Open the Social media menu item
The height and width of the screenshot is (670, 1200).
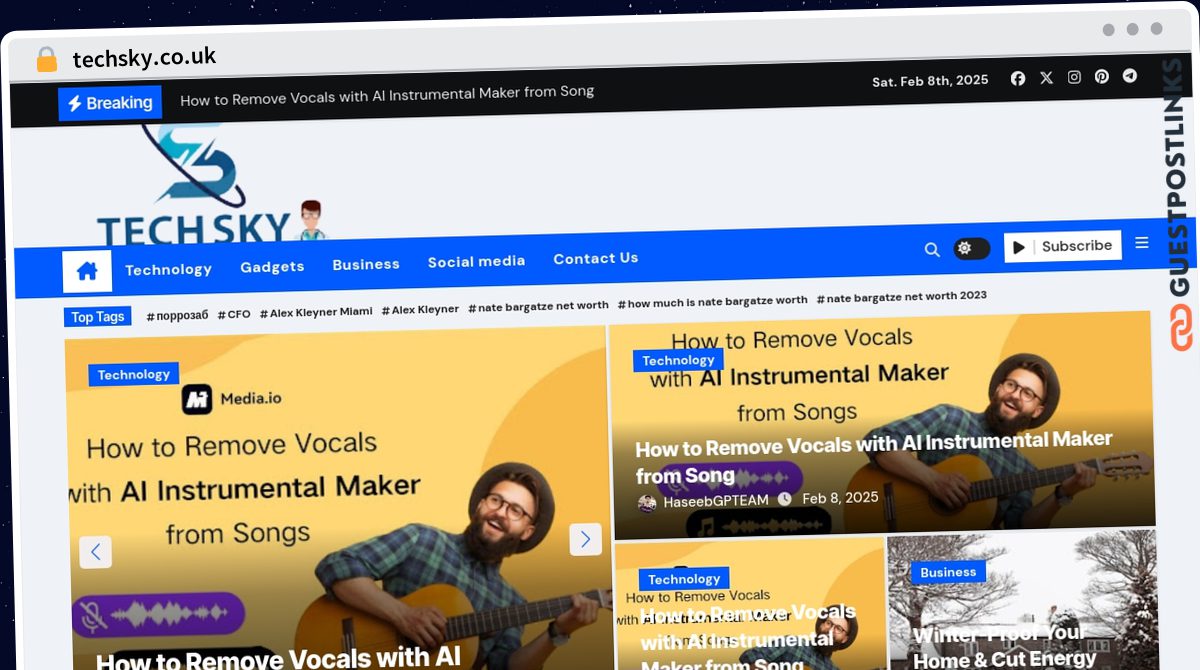476,261
